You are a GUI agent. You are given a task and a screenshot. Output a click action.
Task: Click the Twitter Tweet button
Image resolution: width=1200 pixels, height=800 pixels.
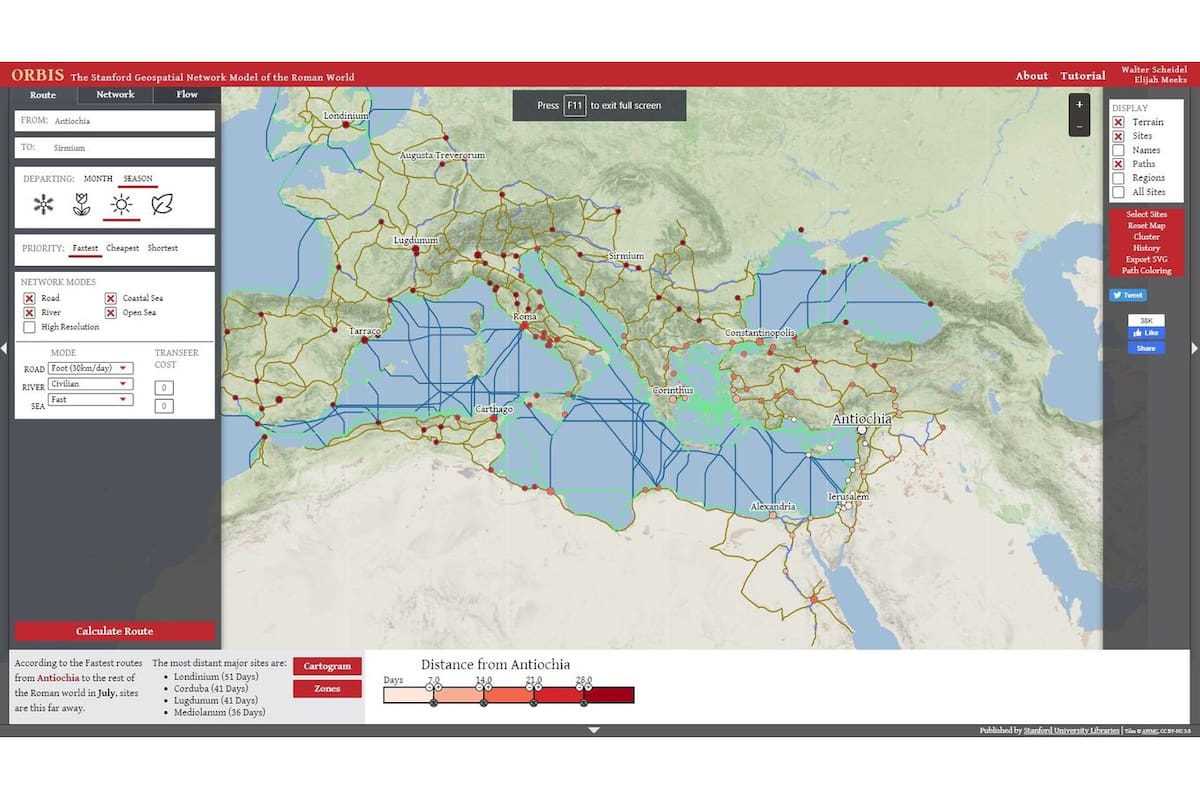coord(1127,295)
